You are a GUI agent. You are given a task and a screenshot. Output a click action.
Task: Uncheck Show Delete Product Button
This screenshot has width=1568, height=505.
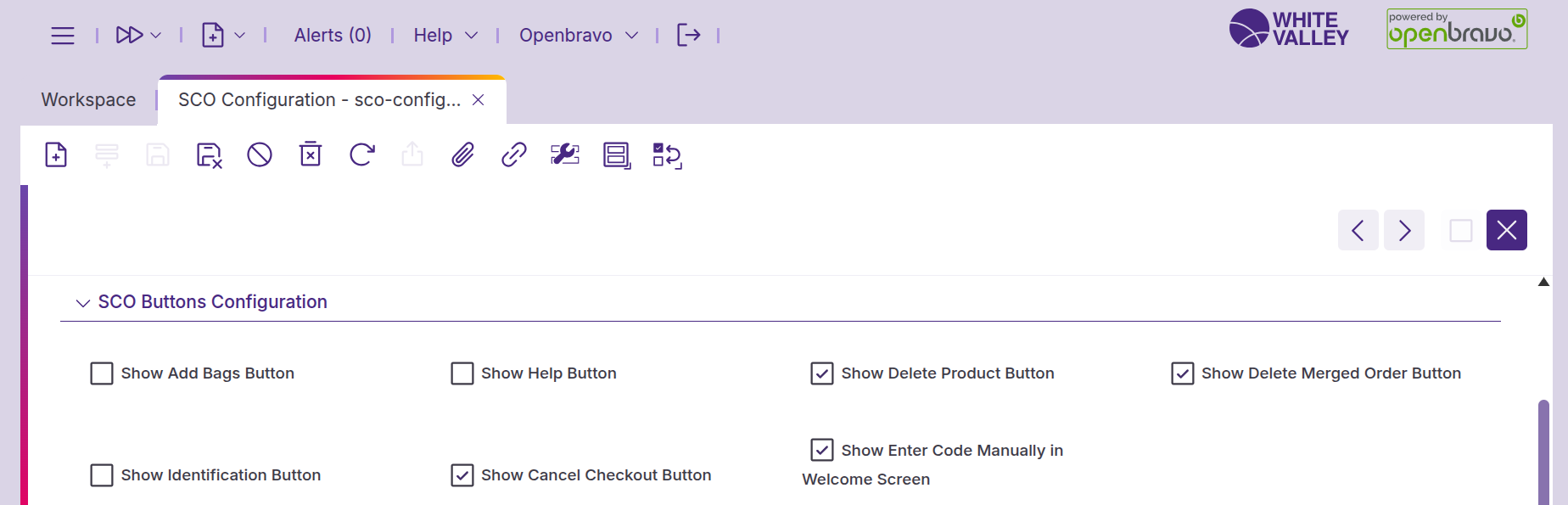coord(822,373)
